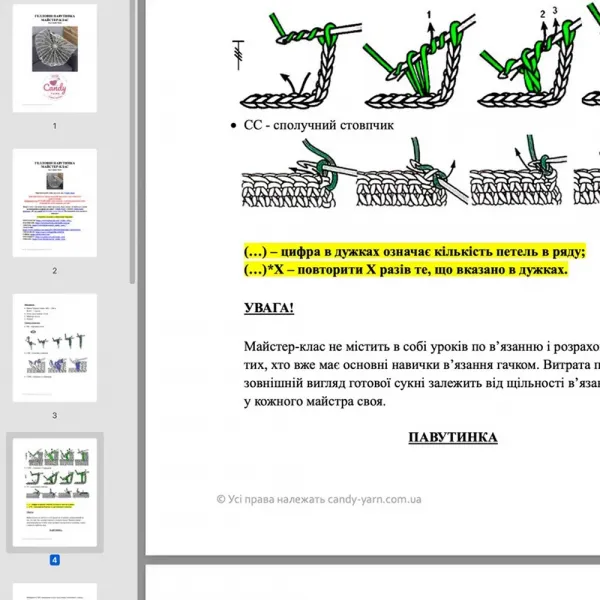Click page number label 2 under the thumbnail

(x=55, y=271)
